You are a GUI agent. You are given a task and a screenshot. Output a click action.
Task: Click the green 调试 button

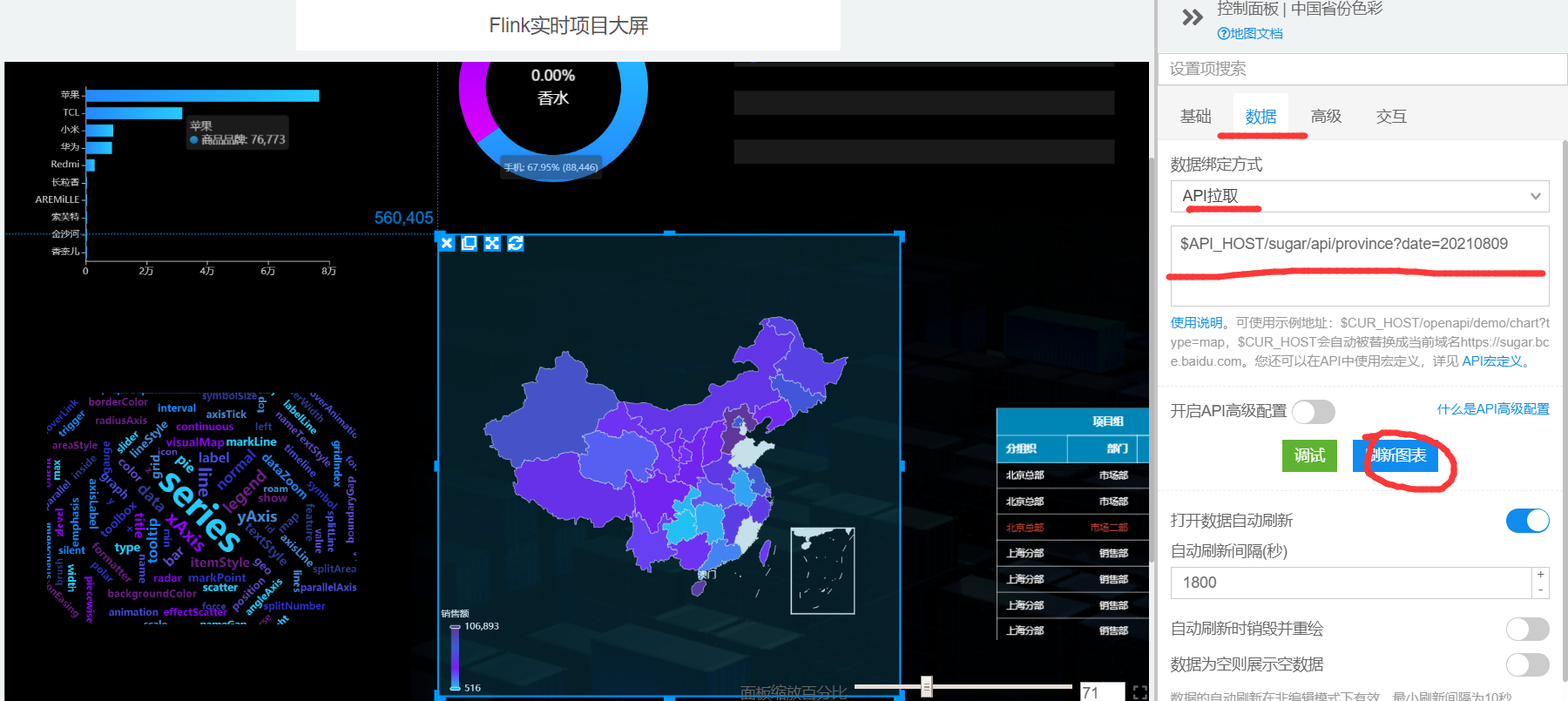(x=1309, y=455)
